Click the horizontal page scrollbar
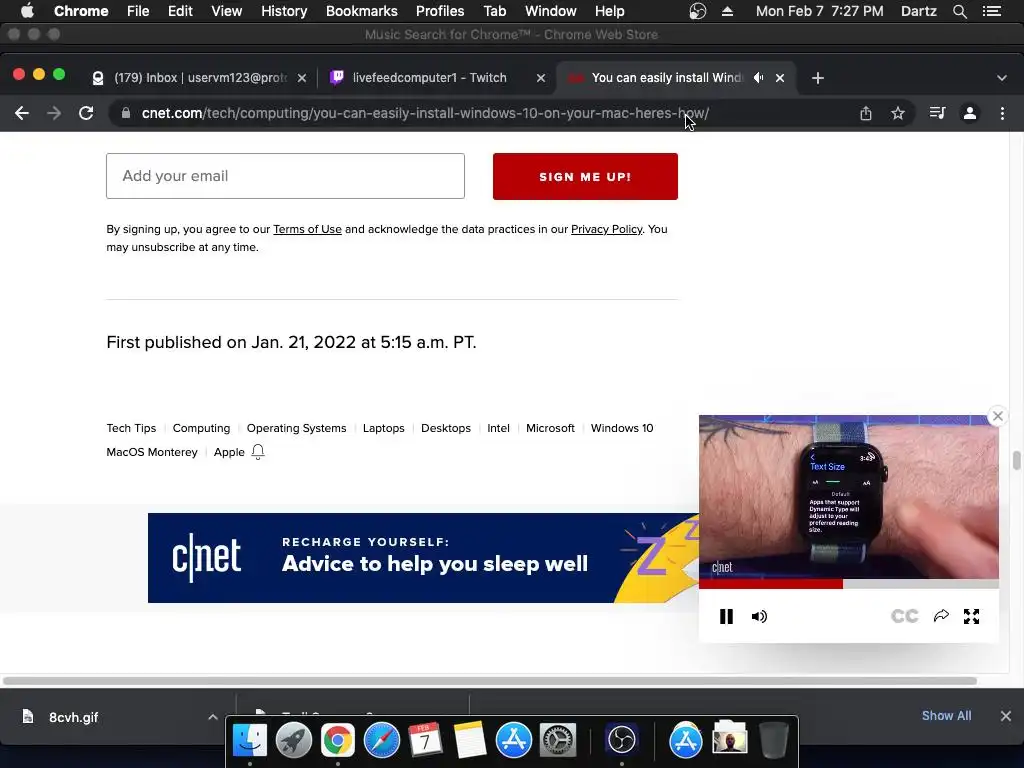 click(490, 680)
